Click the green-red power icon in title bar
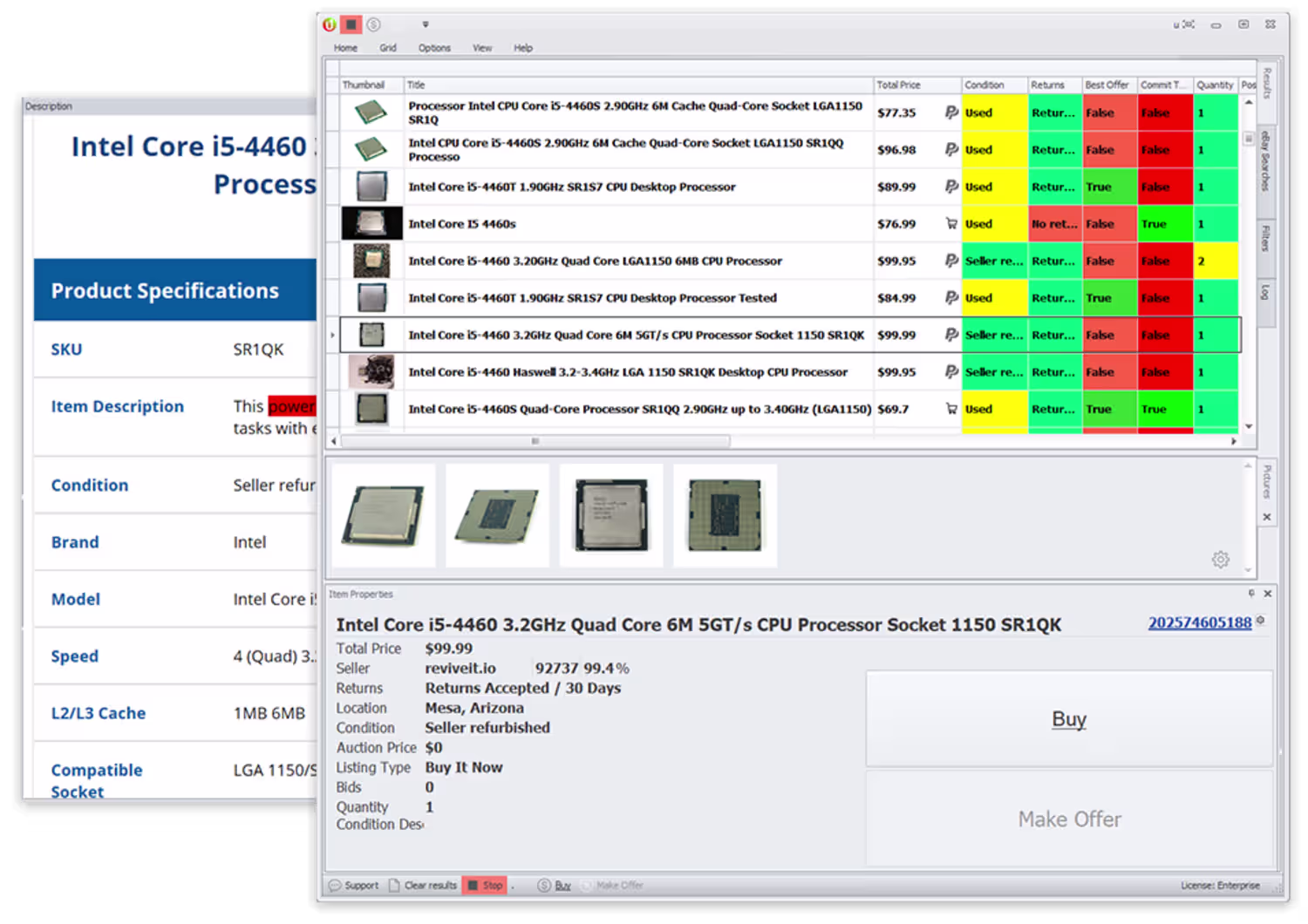1308x924 pixels. 330,24
